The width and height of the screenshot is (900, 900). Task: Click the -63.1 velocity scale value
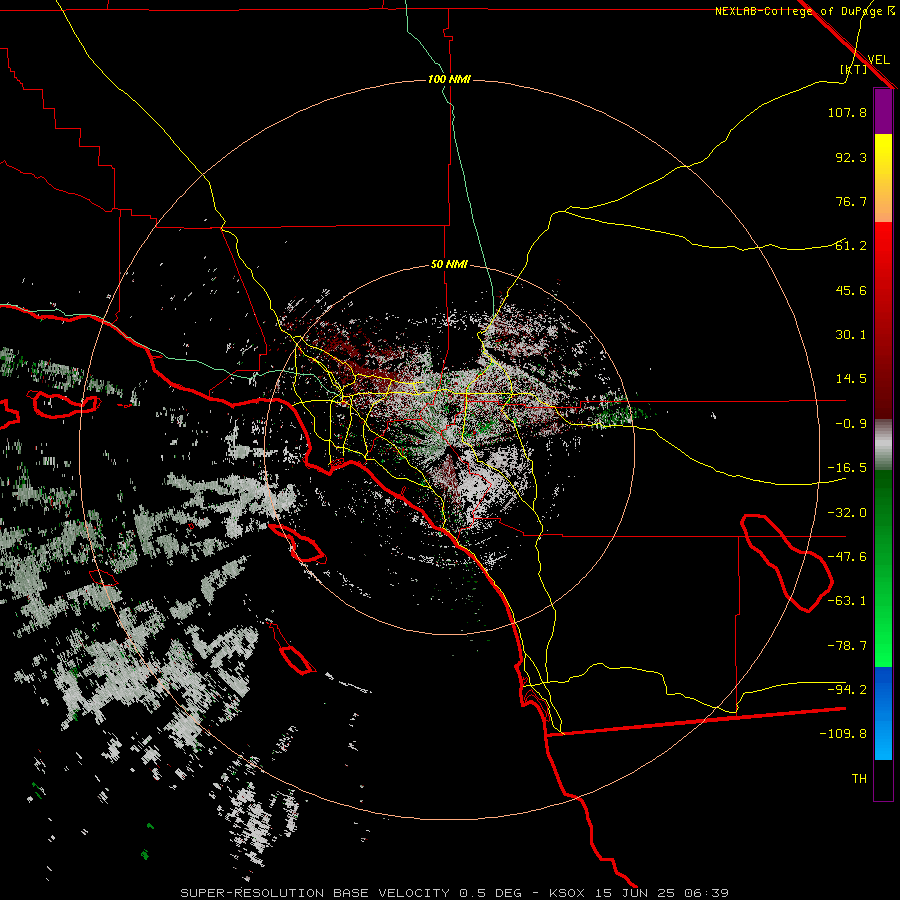pos(847,601)
